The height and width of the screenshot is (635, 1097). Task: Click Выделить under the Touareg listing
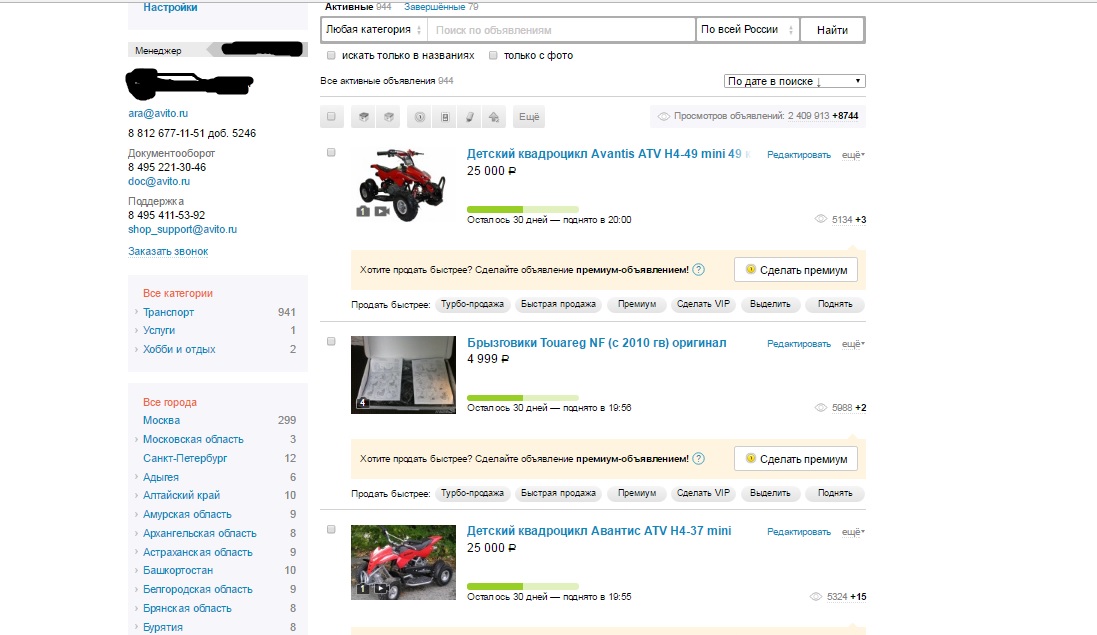(x=770, y=493)
